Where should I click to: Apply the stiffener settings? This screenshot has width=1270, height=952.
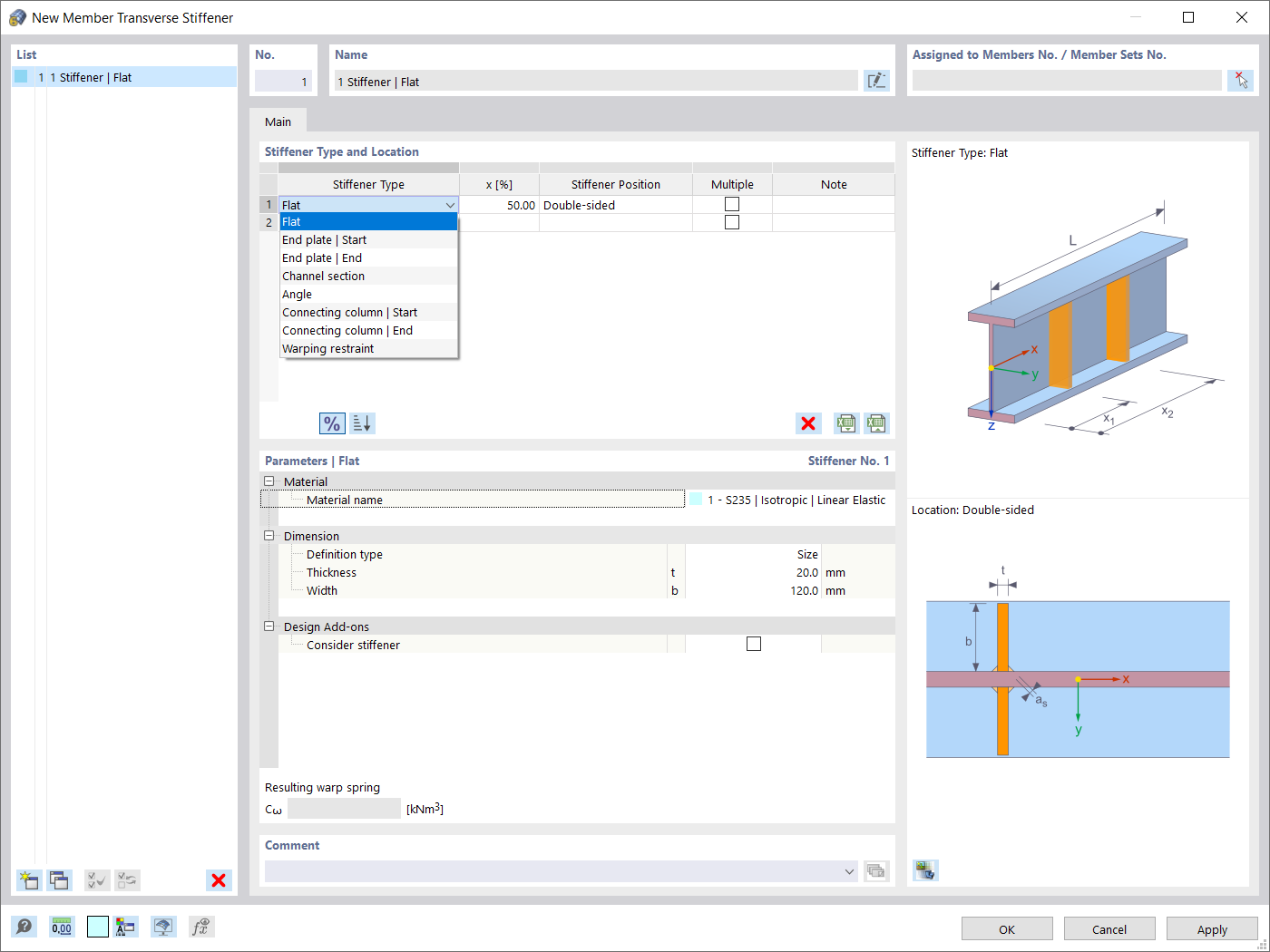coord(1211,928)
